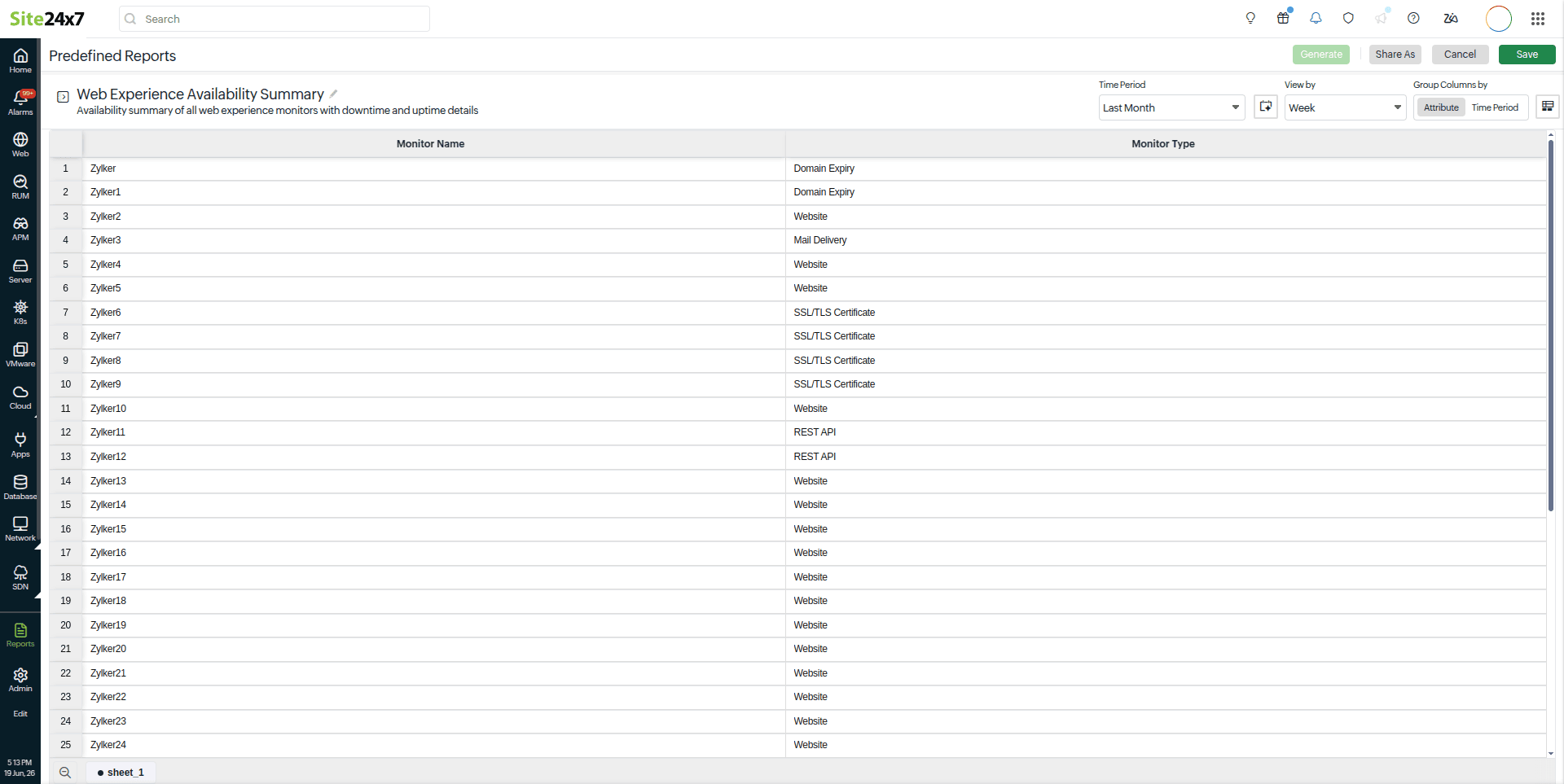Image resolution: width=1564 pixels, height=784 pixels.
Task: Select SSL/TLS Certificate cell in Zylker9 row
Action: (x=1166, y=384)
